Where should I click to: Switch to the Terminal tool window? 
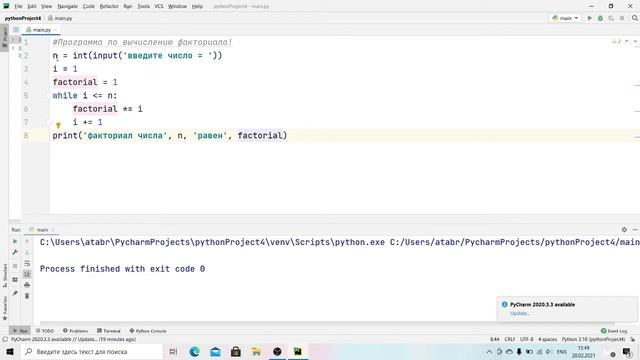click(109, 331)
